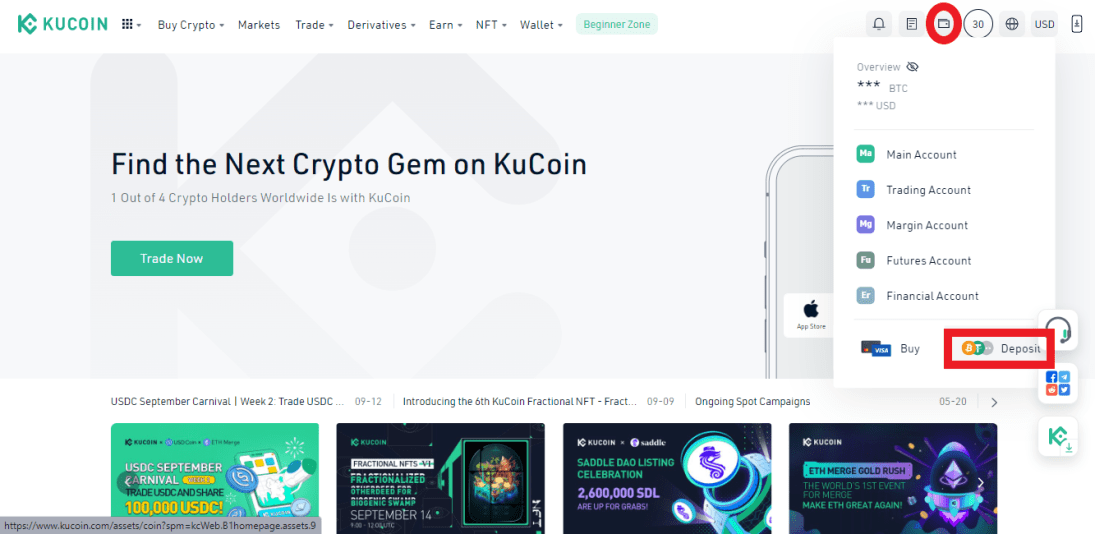
Task: Open the Markets menu item
Action: (x=259, y=24)
